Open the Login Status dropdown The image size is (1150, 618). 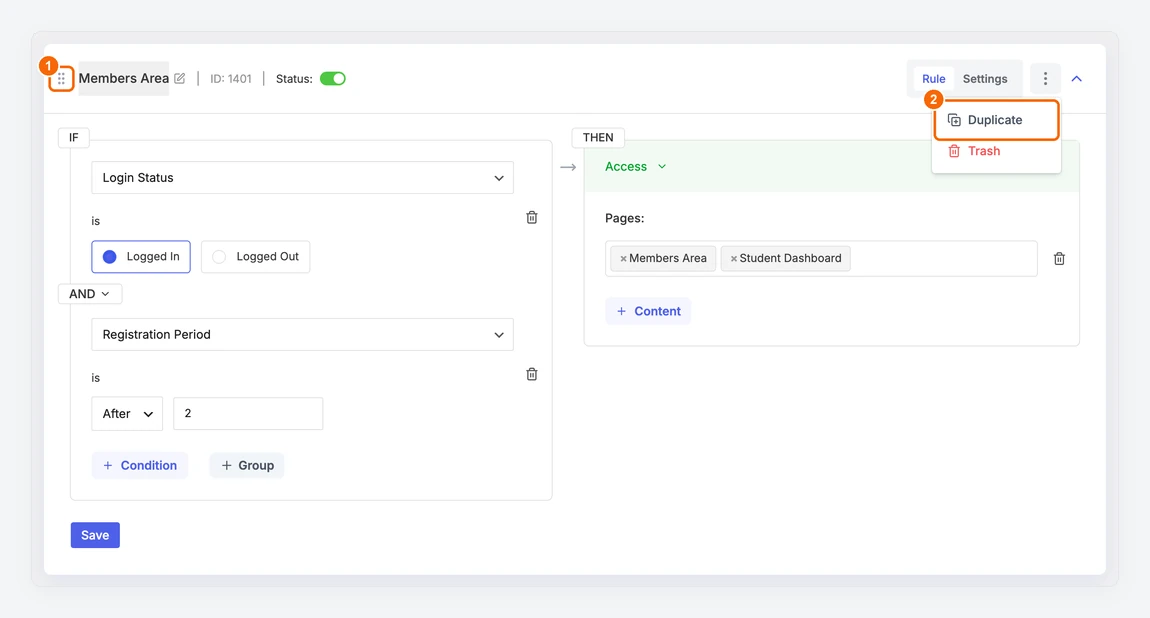click(302, 177)
